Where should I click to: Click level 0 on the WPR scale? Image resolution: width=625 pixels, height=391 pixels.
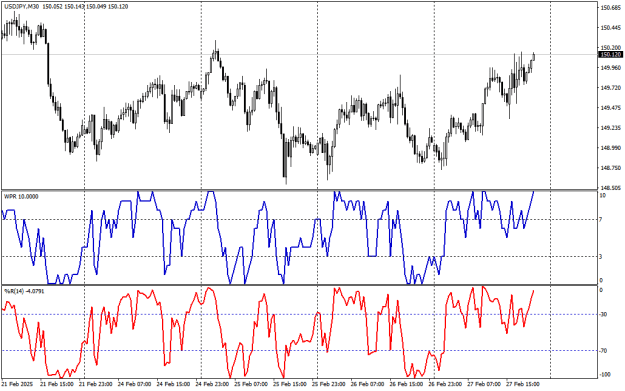tap(601, 281)
